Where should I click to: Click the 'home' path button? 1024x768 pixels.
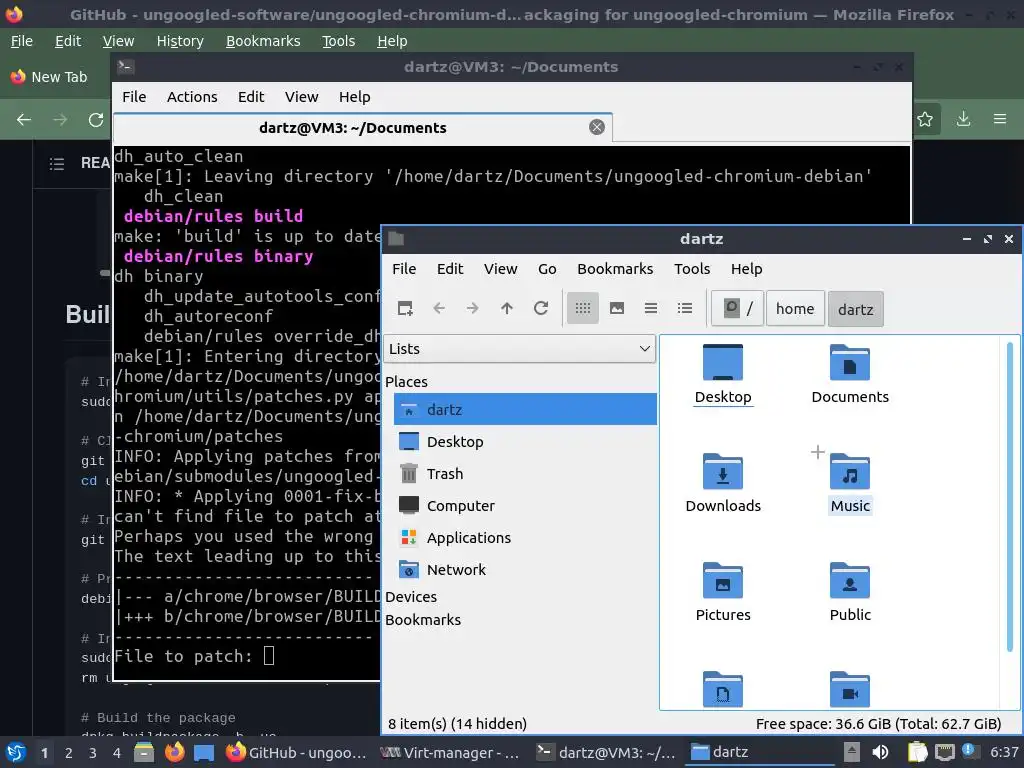coord(795,308)
